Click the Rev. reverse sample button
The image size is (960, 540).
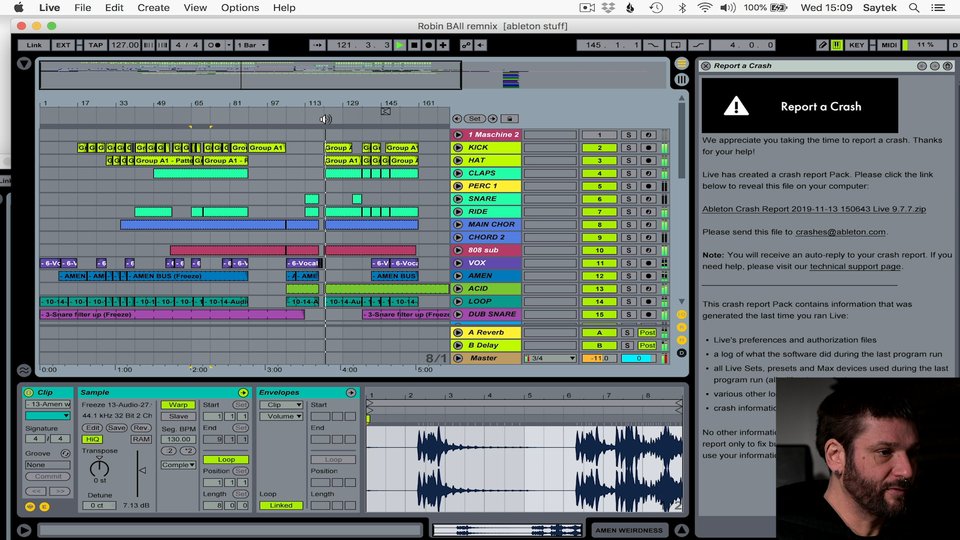click(x=141, y=428)
